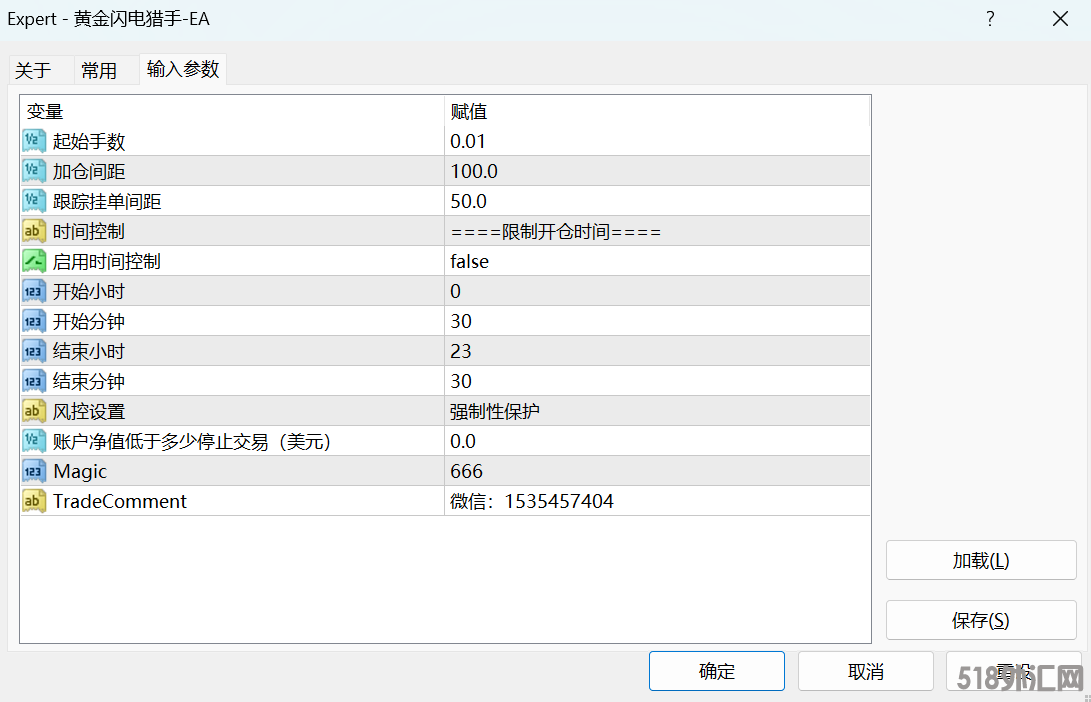
Task: Click the ab icon next to TradeComment
Action: click(x=33, y=501)
